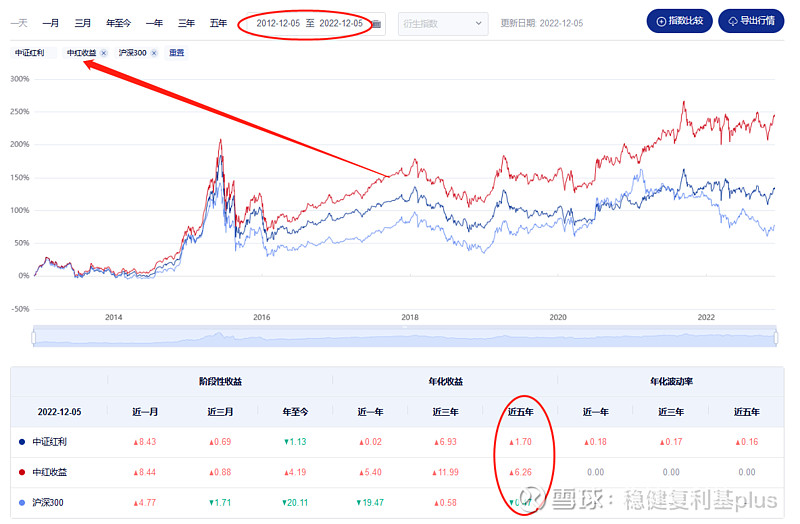The image size is (800, 524).
Task: Remove the 中红收益 tag via its x
Action: click(104, 53)
